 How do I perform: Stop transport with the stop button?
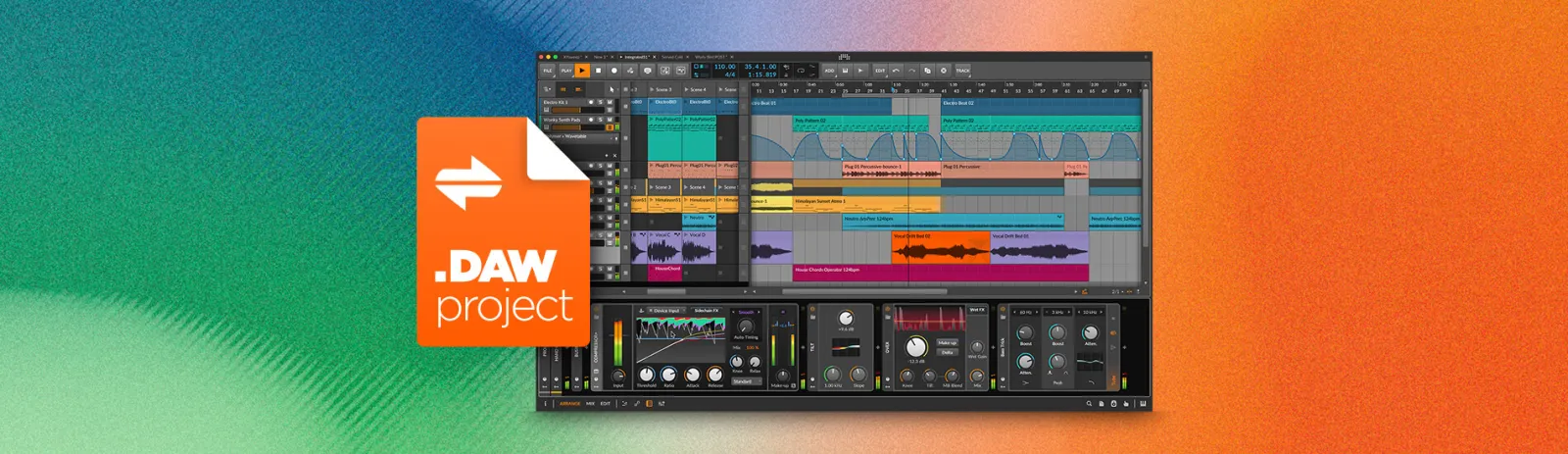tap(598, 71)
